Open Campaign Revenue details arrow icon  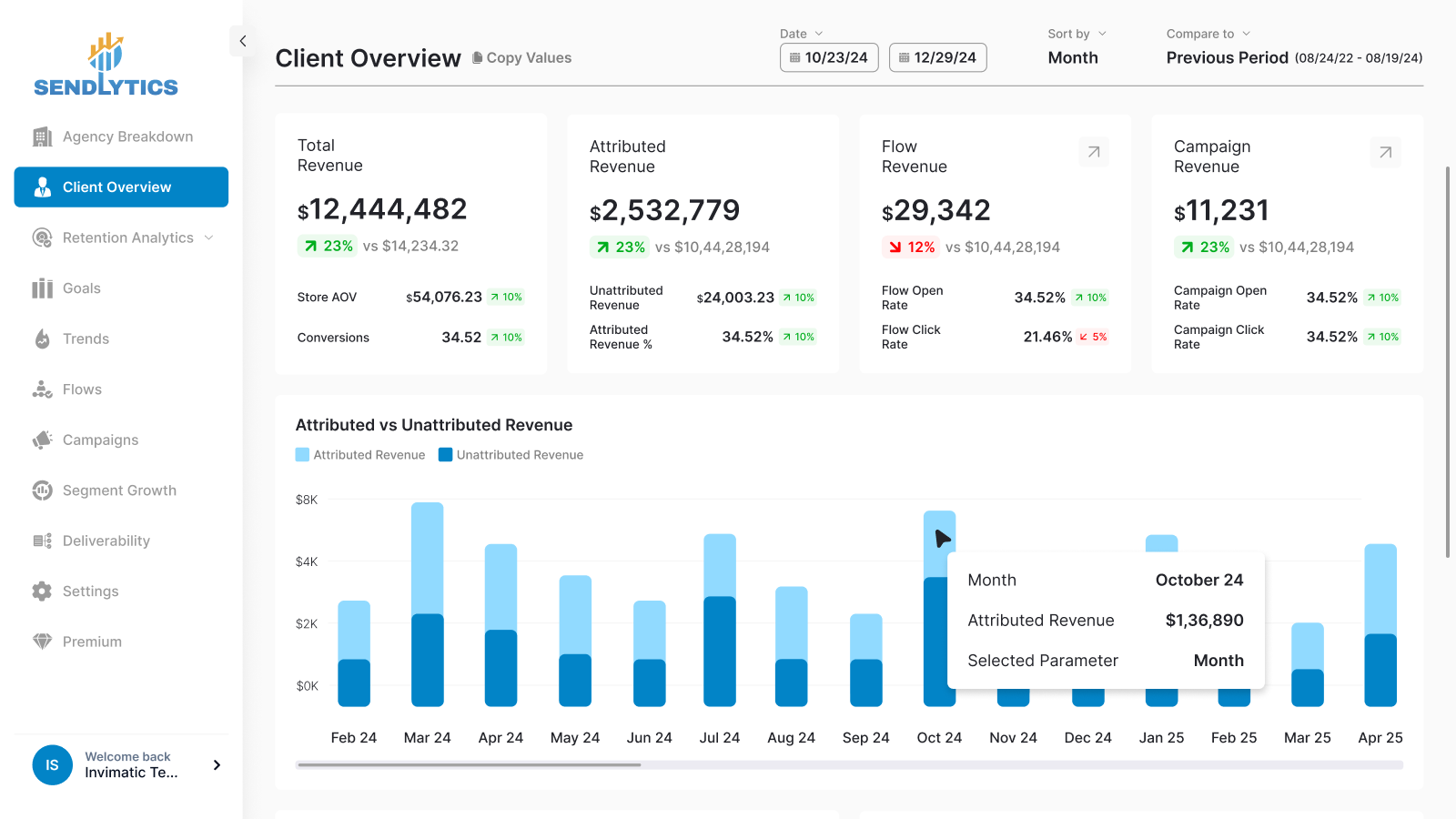coord(1385,152)
